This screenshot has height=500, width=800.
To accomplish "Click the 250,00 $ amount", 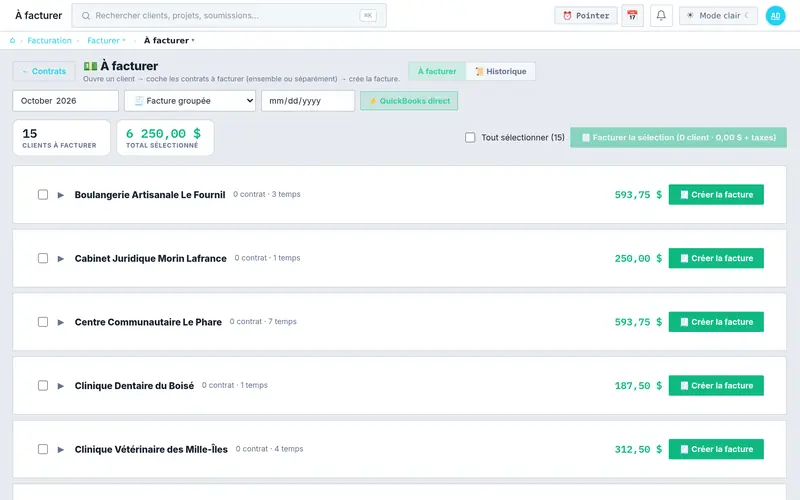I will [x=638, y=259].
